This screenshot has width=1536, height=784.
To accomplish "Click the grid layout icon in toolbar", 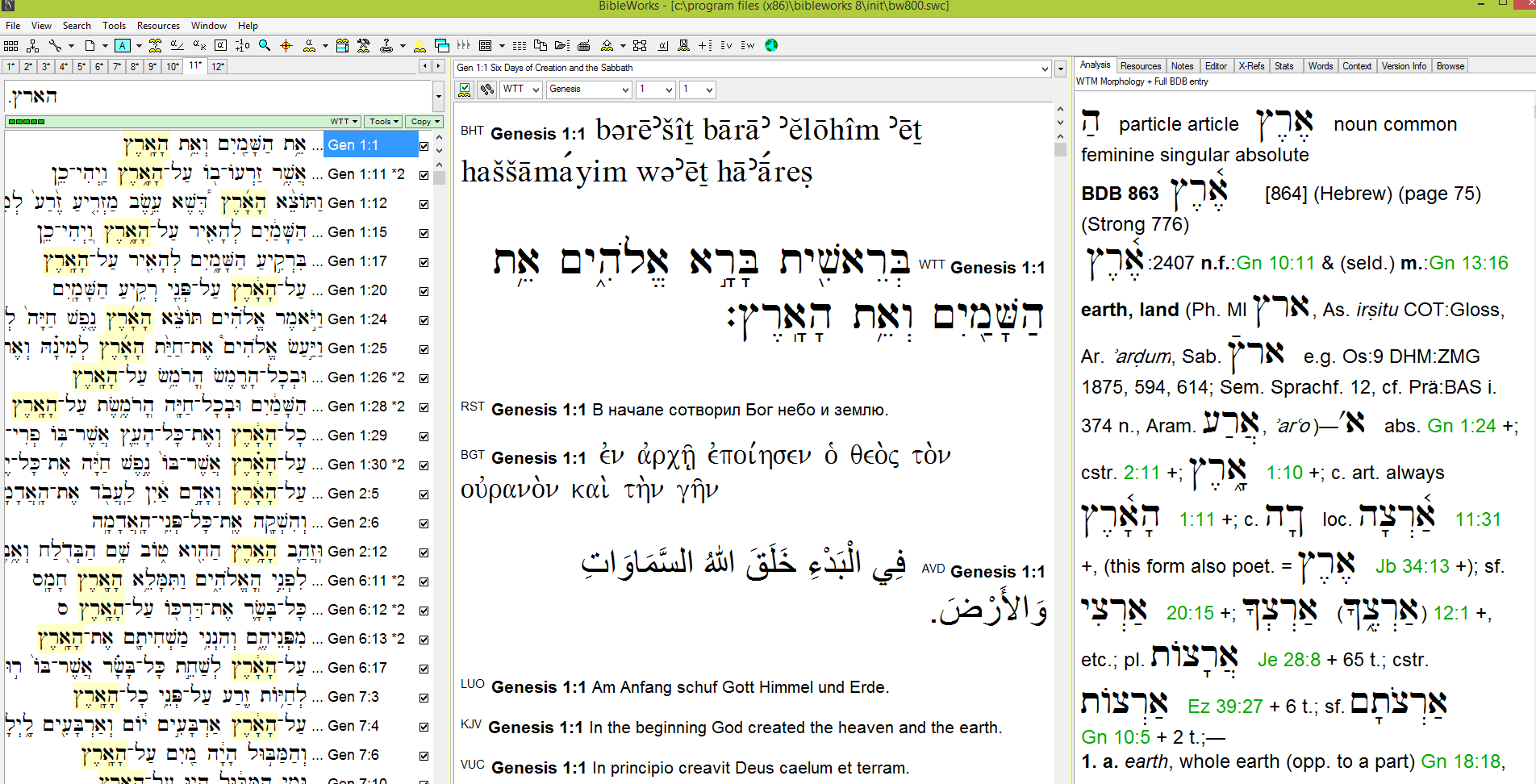I will [10, 45].
